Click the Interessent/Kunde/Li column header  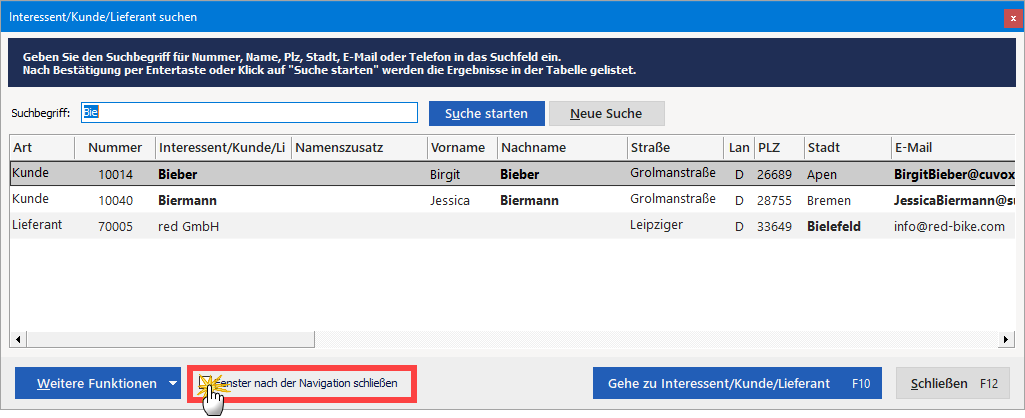[223, 148]
